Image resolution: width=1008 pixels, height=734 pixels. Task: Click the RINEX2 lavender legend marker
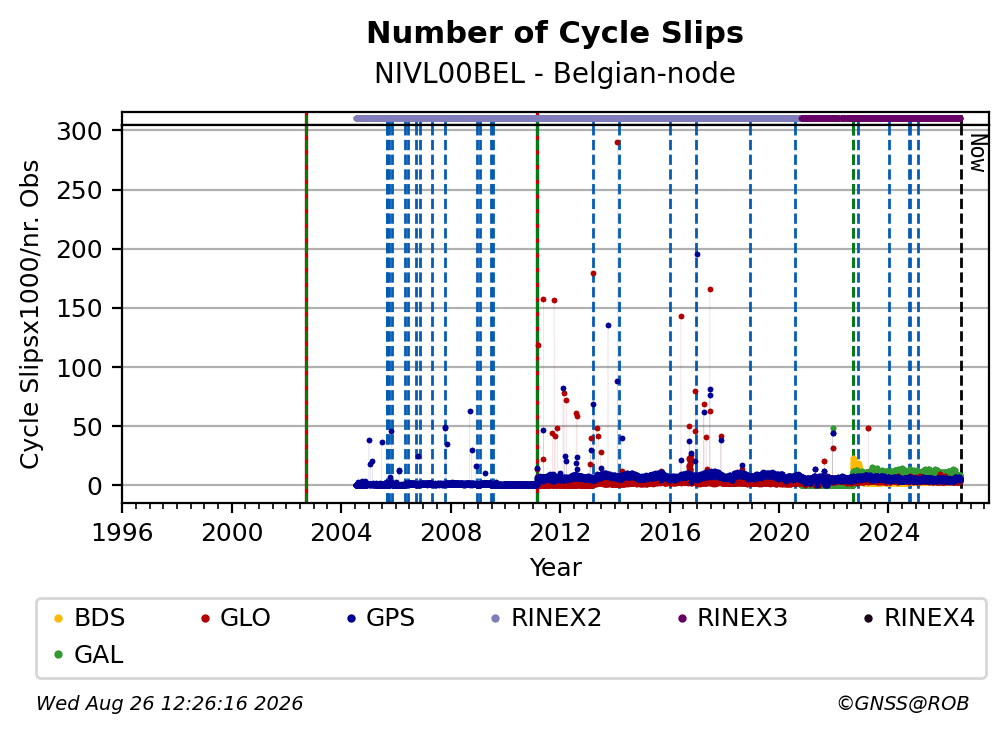tap(496, 619)
